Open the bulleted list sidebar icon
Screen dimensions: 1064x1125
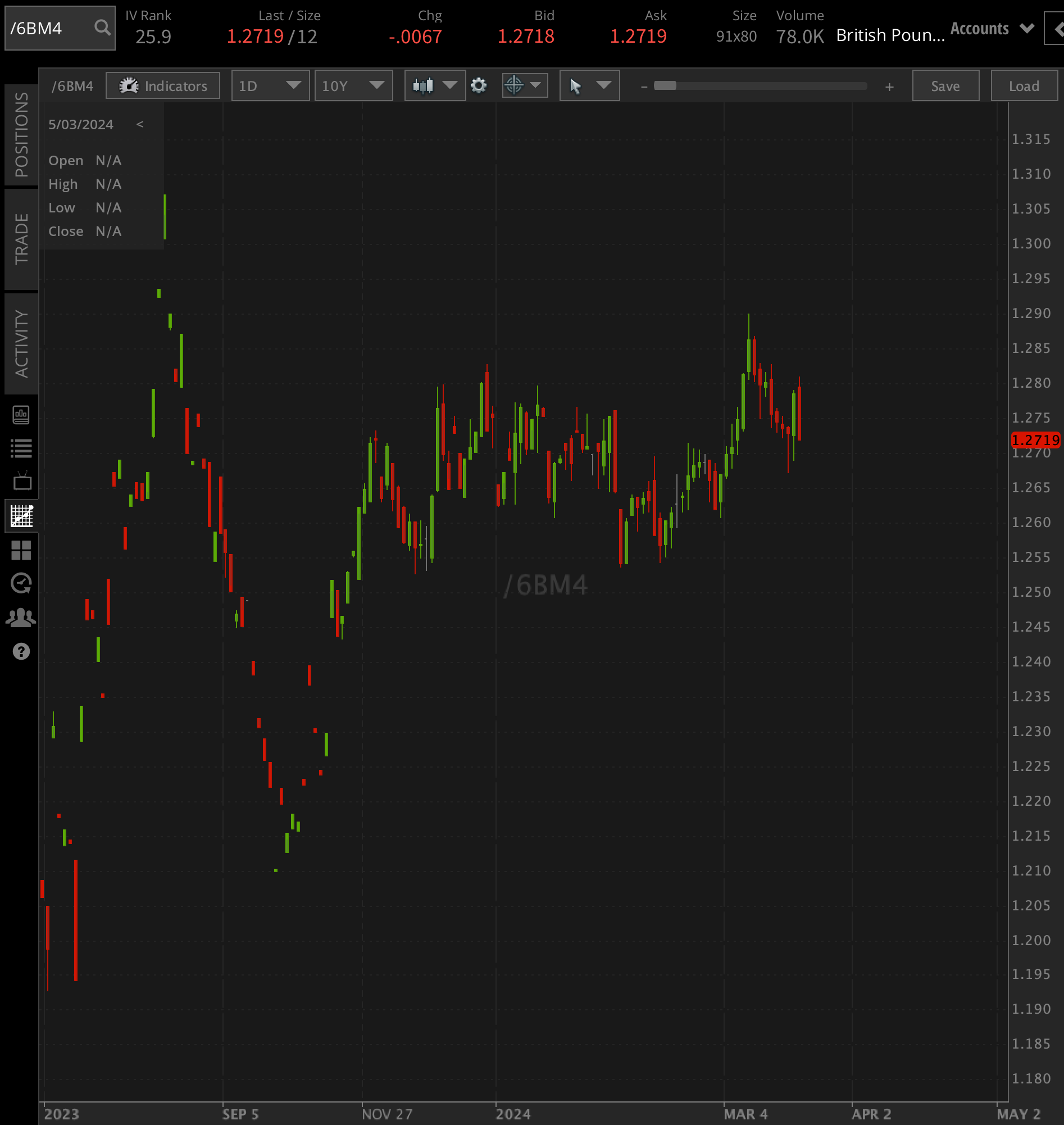[x=21, y=448]
